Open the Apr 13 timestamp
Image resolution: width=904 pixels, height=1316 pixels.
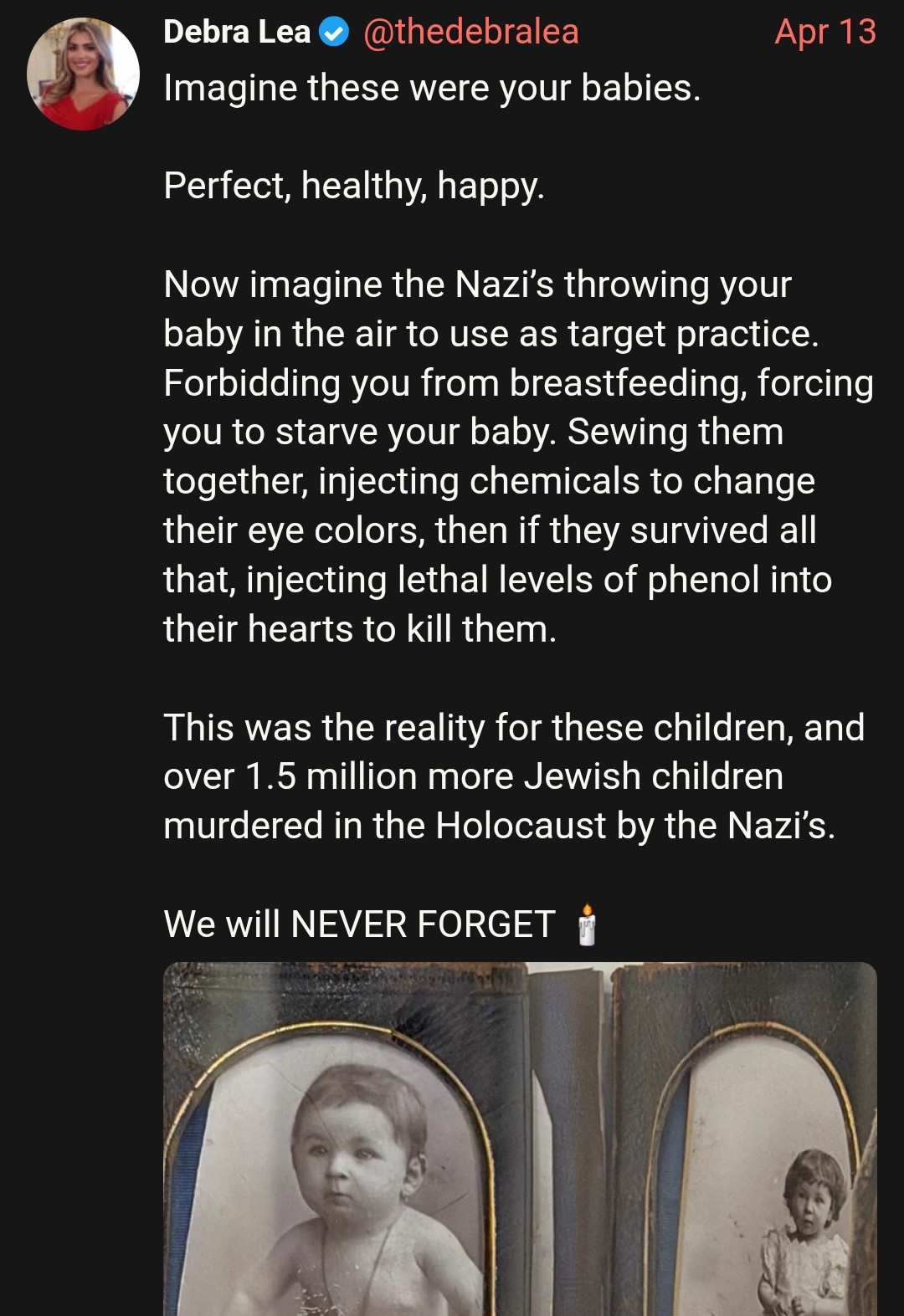click(x=825, y=32)
